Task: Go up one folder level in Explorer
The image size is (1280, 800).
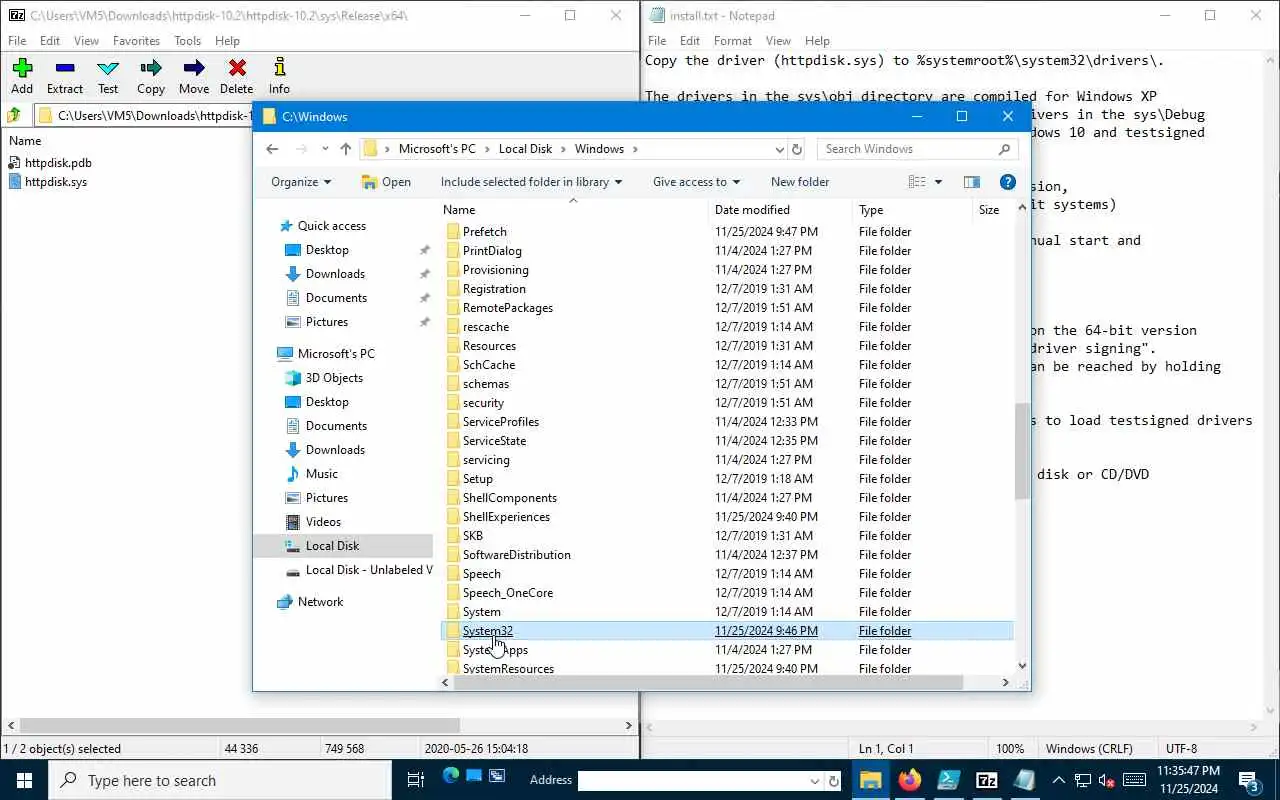Action: (346, 149)
